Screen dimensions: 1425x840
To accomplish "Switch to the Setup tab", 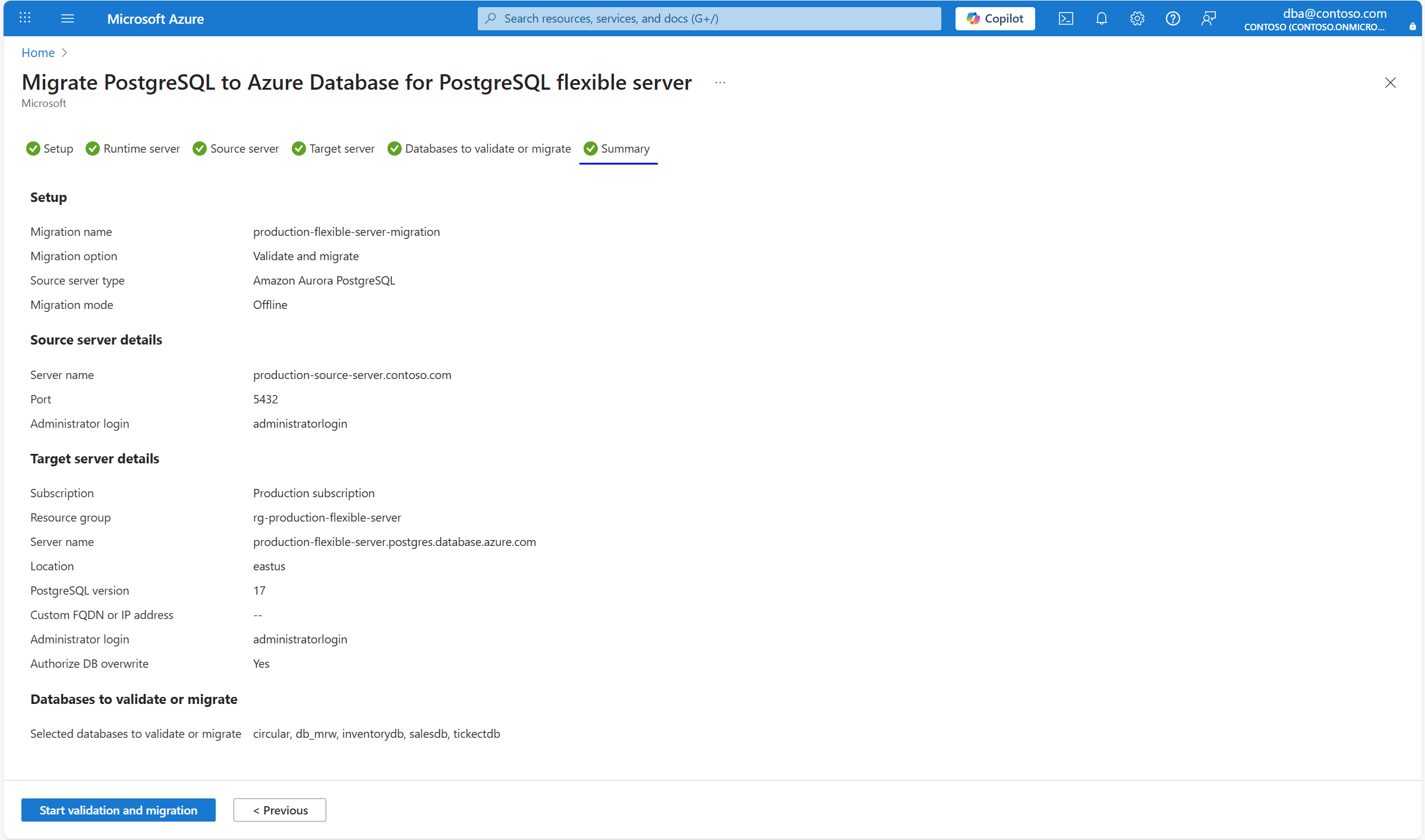I will [x=50, y=149].
